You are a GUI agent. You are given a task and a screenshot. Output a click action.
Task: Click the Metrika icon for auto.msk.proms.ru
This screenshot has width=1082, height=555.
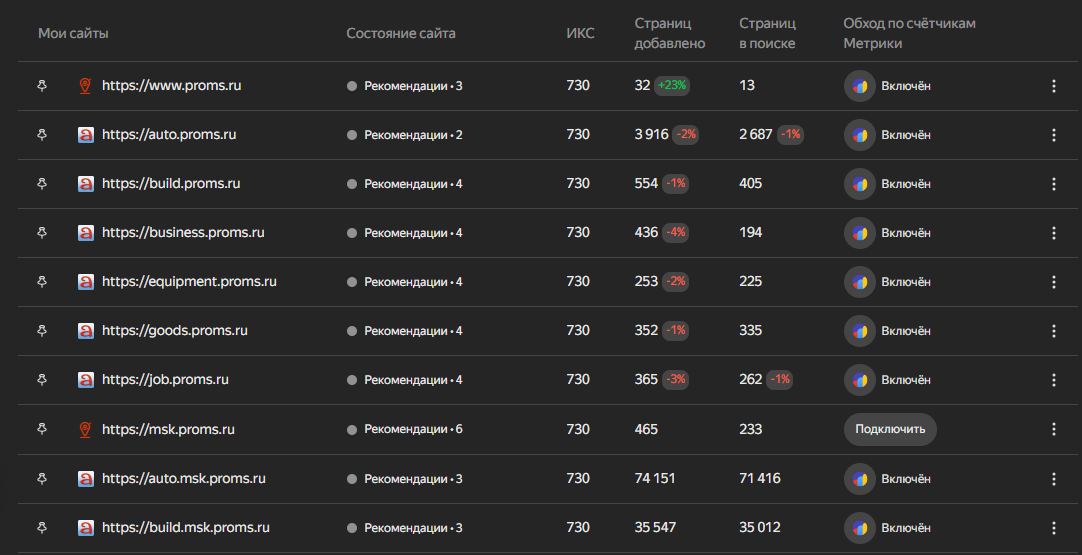click(860, 478)
